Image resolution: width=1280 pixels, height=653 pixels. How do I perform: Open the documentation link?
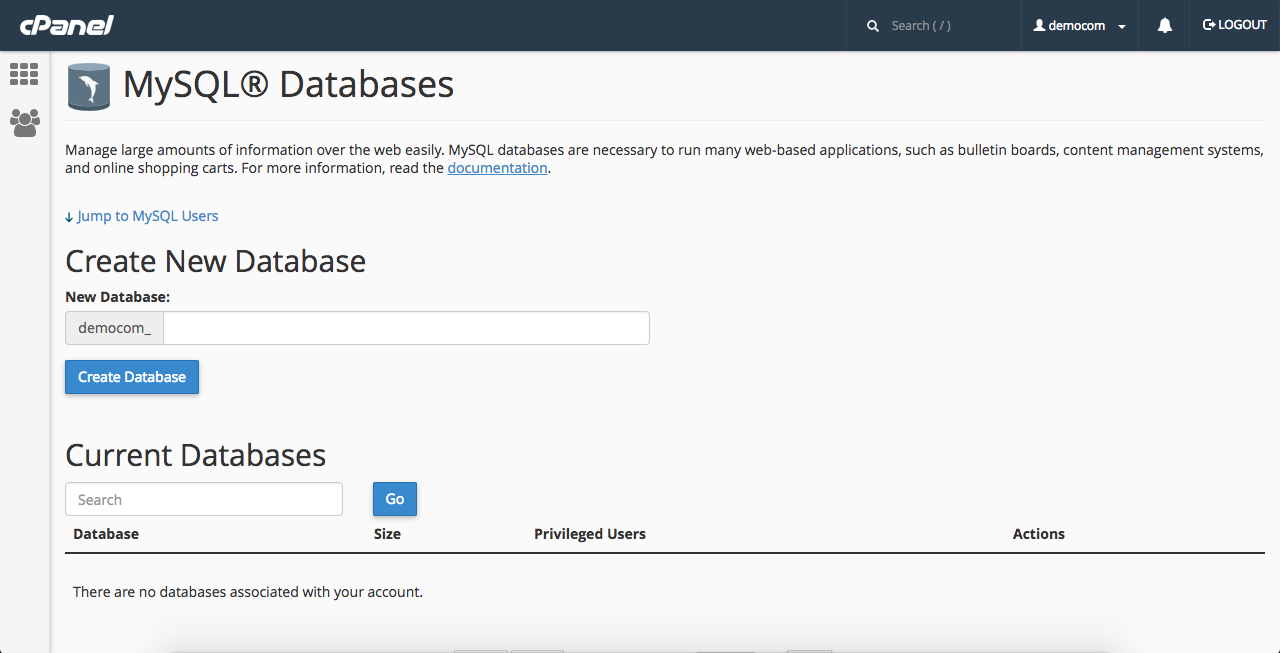point(497,168)
